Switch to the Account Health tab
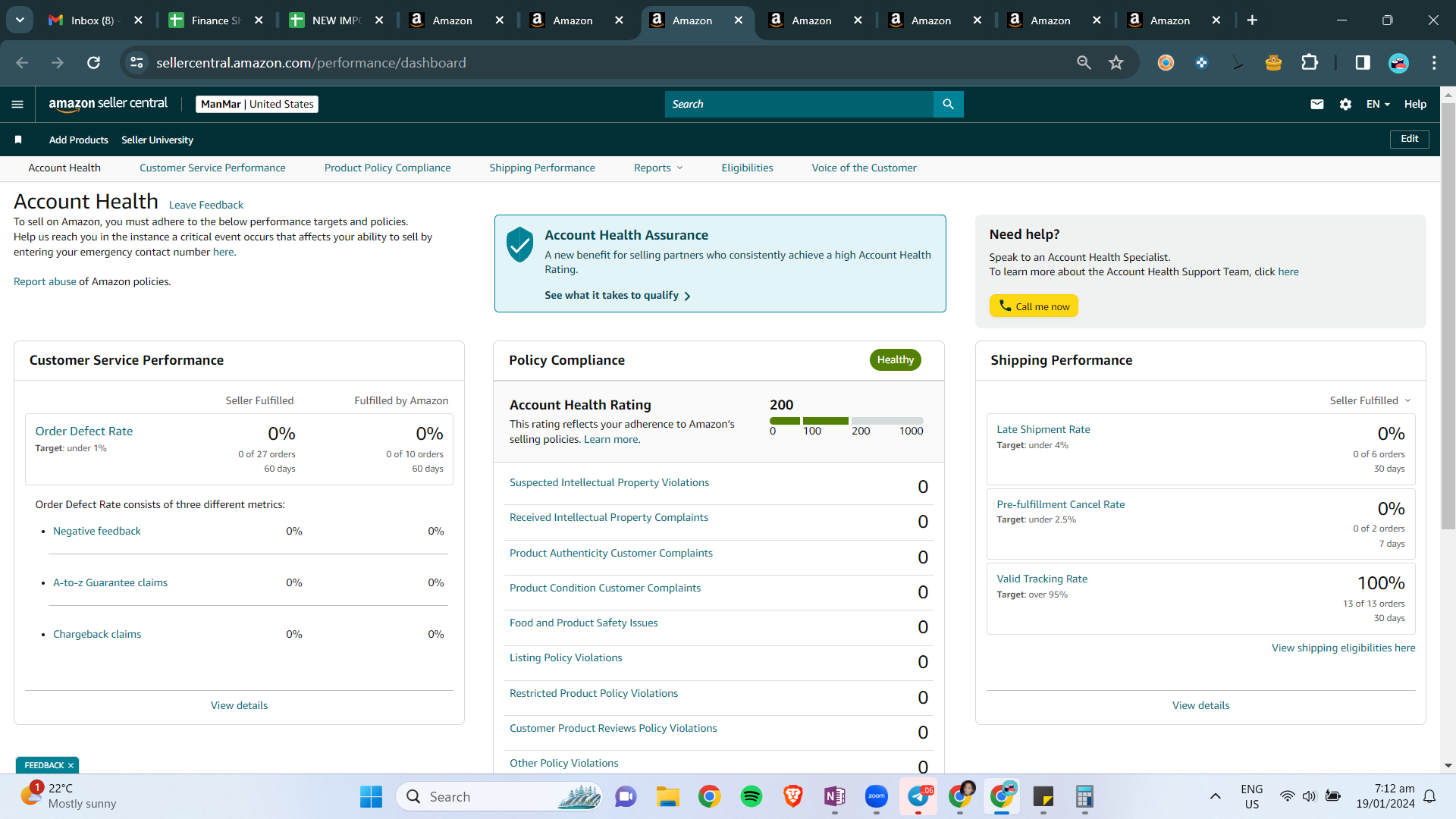 (64, 168)
